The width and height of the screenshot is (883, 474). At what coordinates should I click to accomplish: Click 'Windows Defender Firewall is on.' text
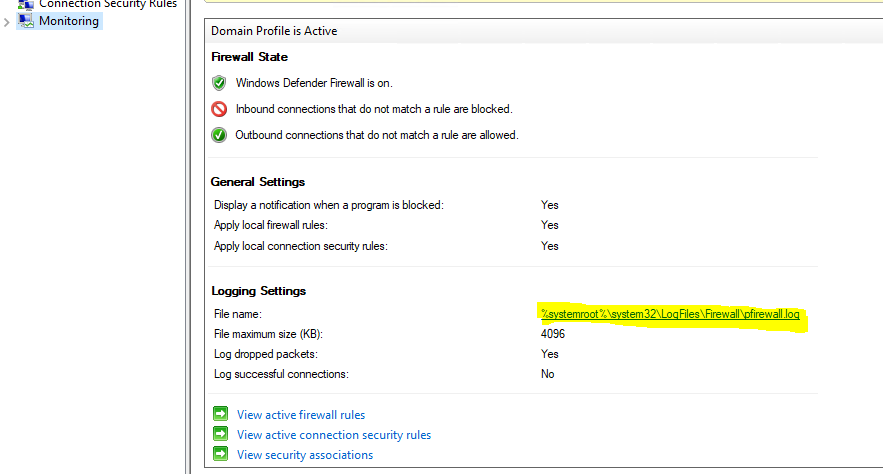(x=314, y=83)
